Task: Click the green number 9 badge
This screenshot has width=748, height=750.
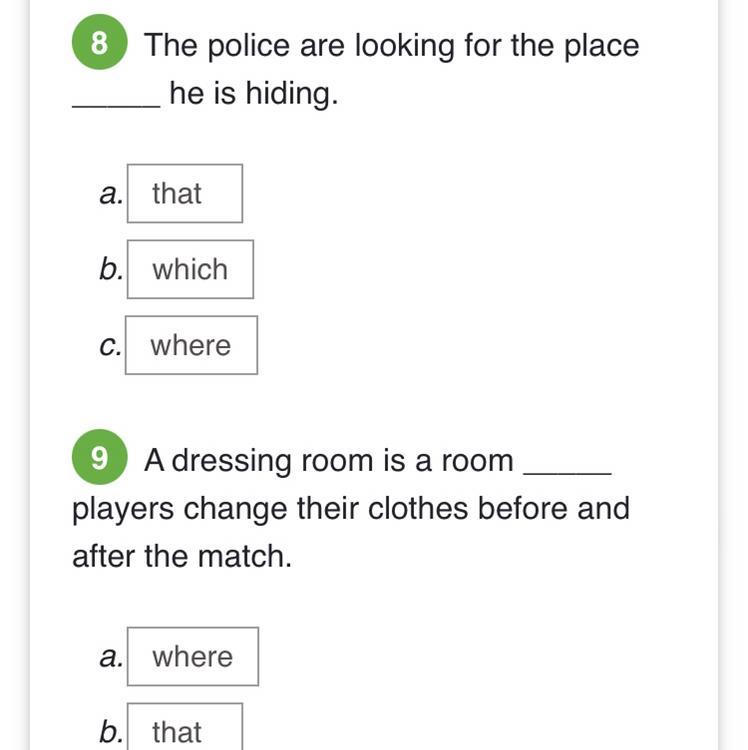Action: tap(99, 457)
